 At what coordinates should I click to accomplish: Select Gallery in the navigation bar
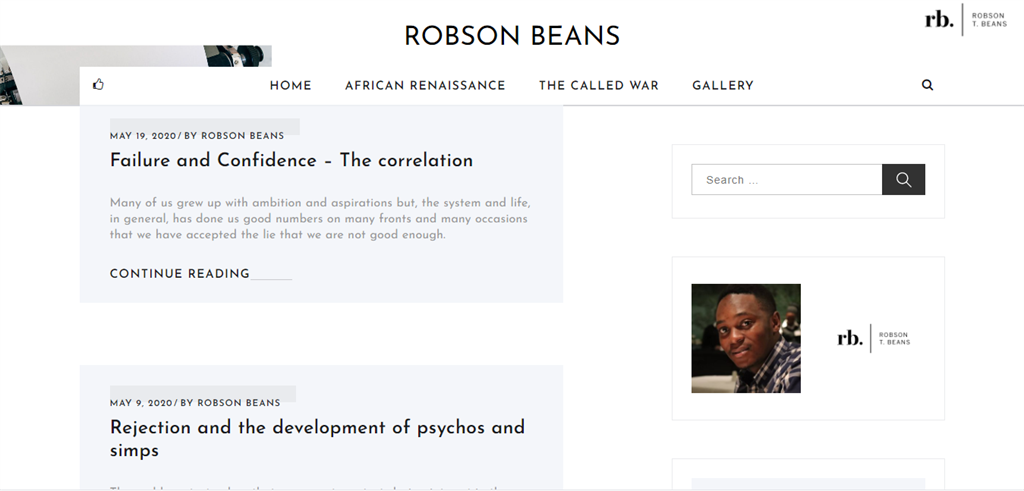point(723,86)
